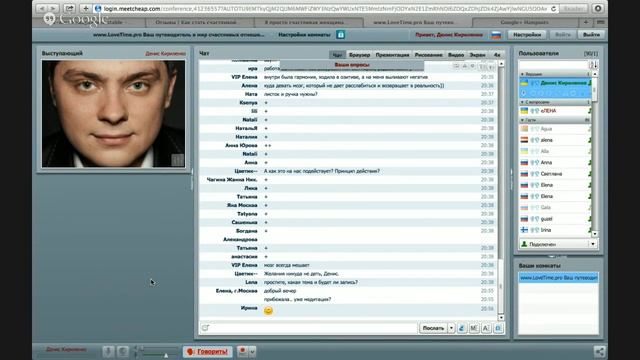Switch to the Чат tab
The width and height of the screenshot is (640, 360).
click(x=337, y=55)
